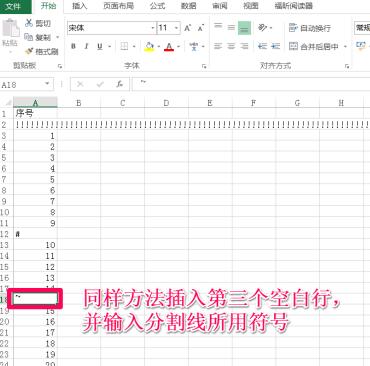The image size is (370, 366).
Task: Switch to the 开始 Home tab
Action: (x=48, y=6)
